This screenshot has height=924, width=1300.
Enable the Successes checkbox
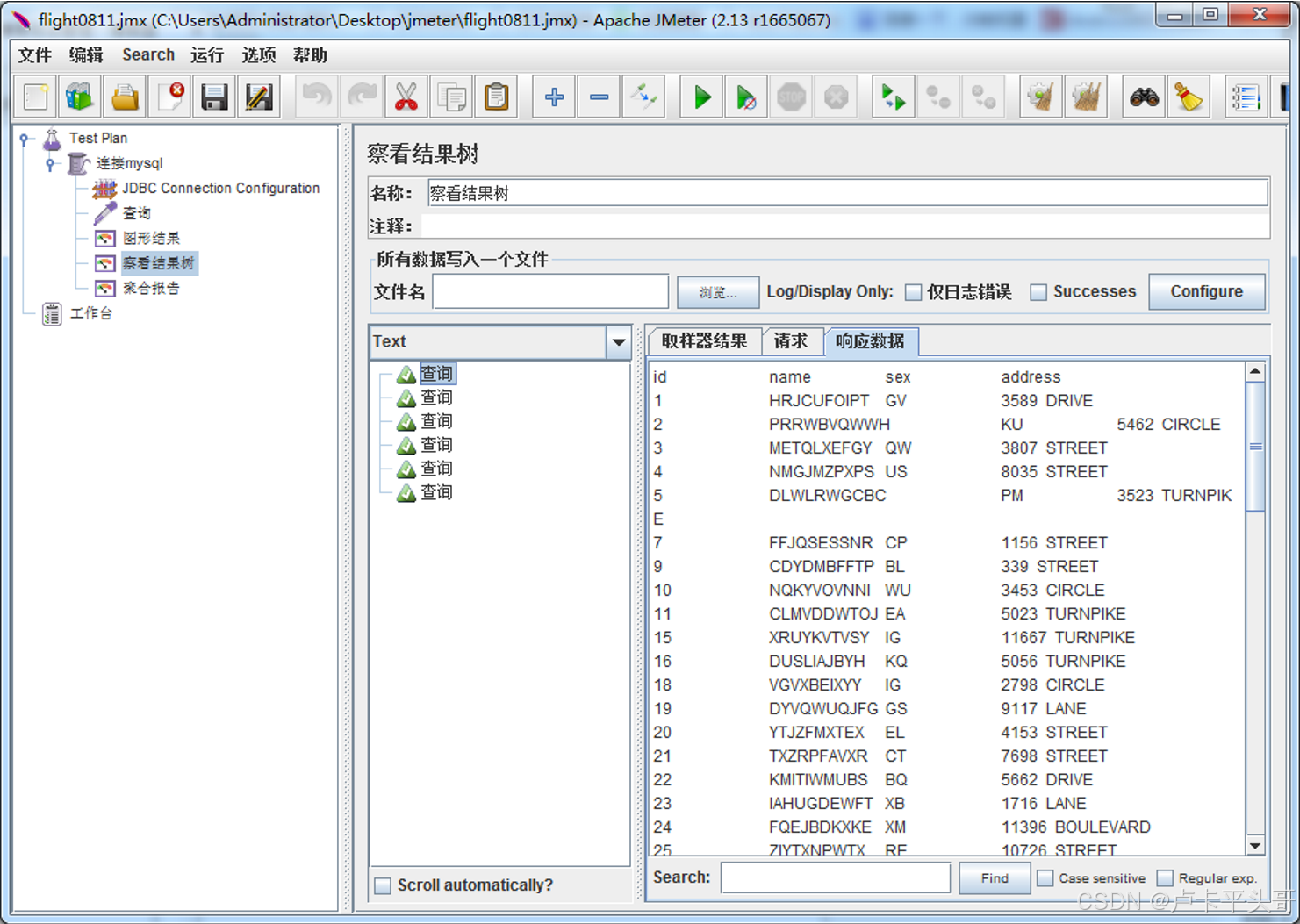[1038, 292]
